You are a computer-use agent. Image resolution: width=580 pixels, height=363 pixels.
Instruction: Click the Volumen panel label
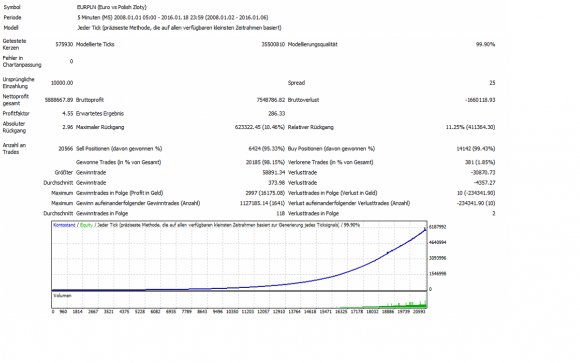point(63,296)
